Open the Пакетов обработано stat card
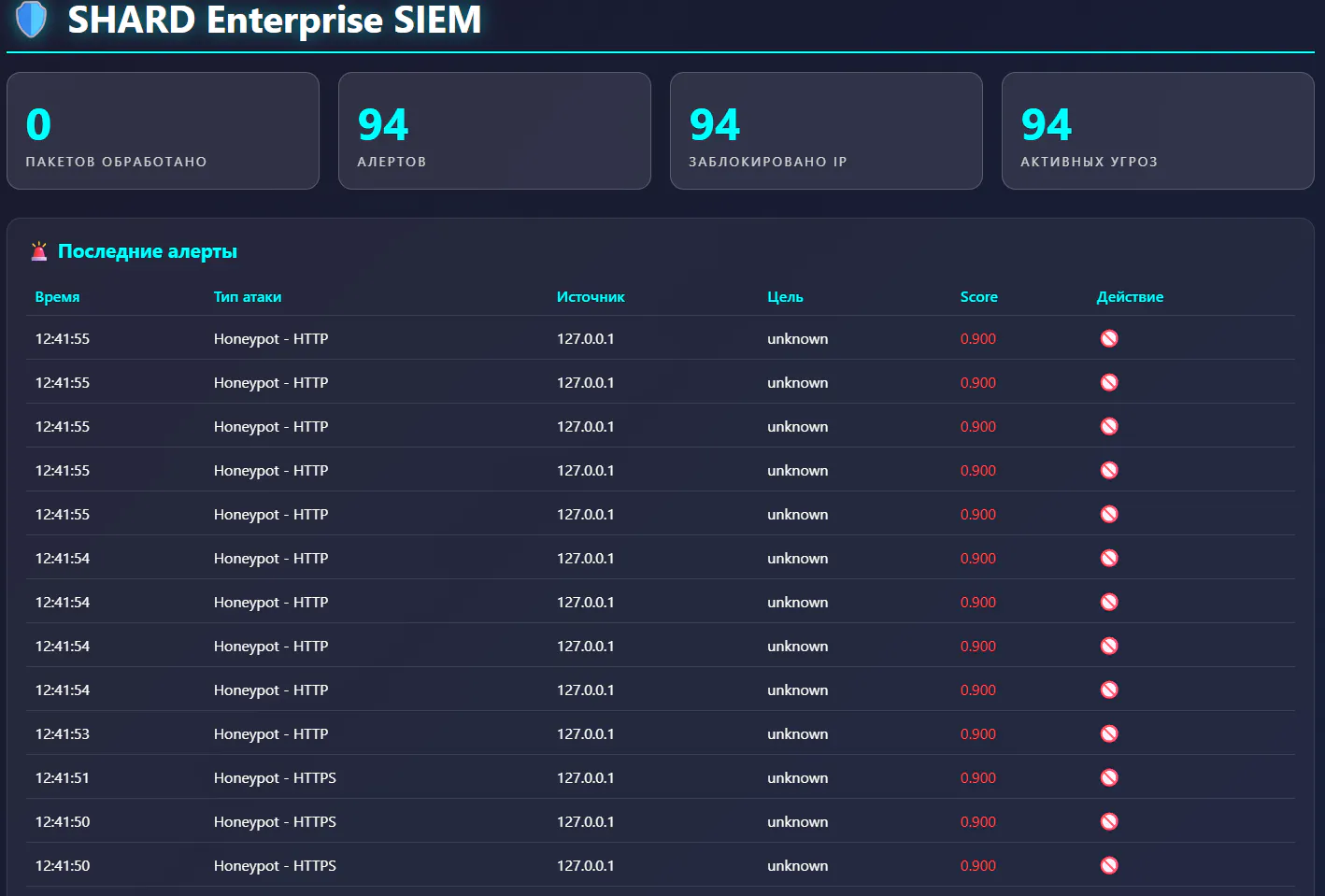This screenshot has height=896, width=1325. coord(163,131)
